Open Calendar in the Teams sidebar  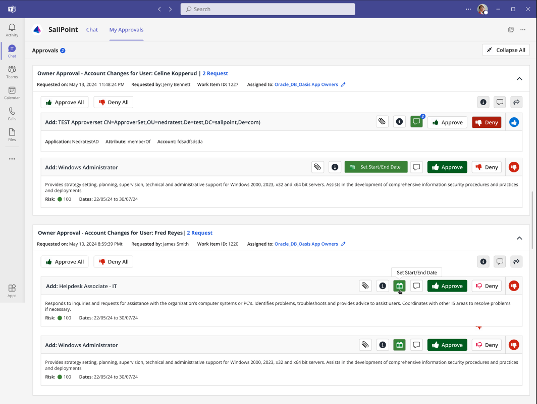12,92
